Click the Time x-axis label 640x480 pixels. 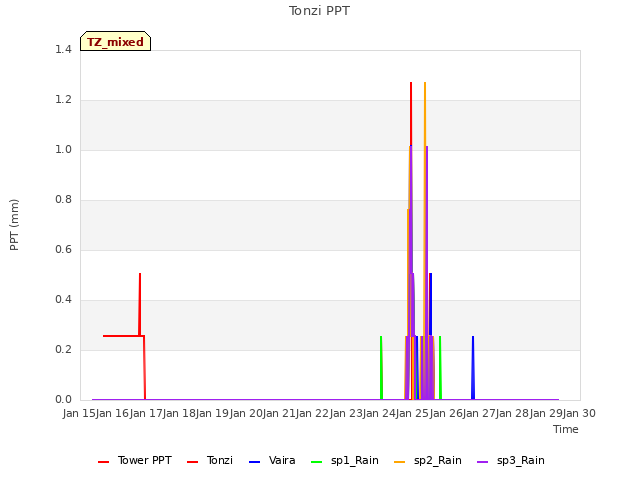(566, 429)
